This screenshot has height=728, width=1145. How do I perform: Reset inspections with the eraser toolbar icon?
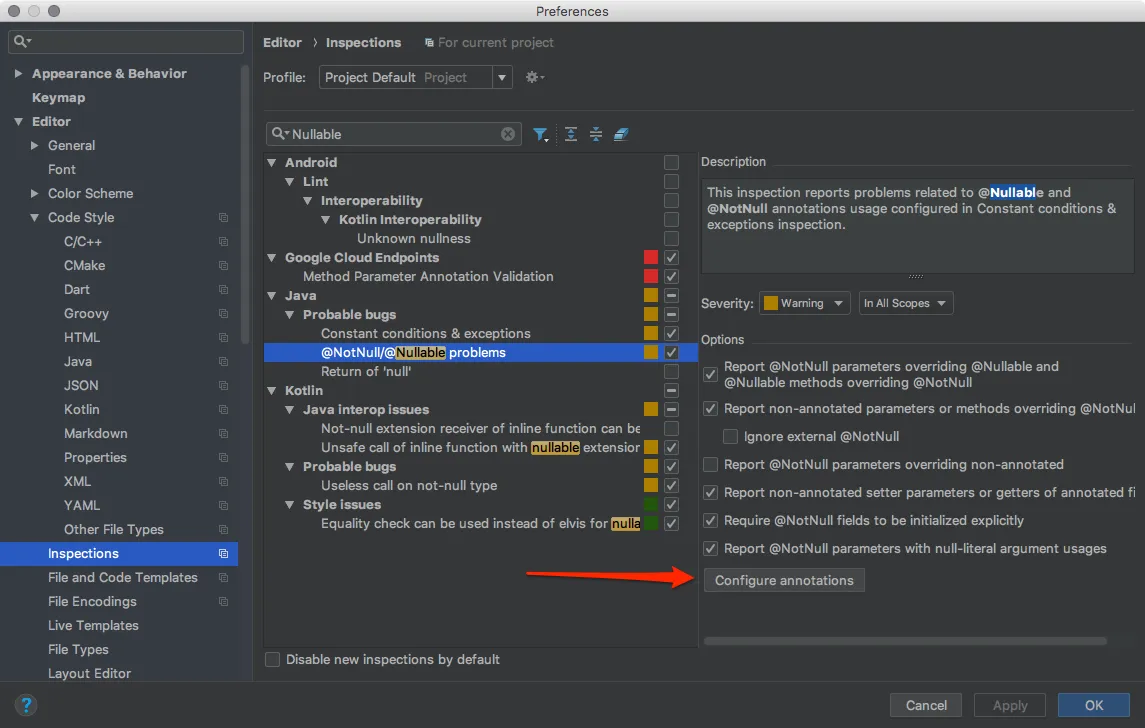[x=621, y=133]
